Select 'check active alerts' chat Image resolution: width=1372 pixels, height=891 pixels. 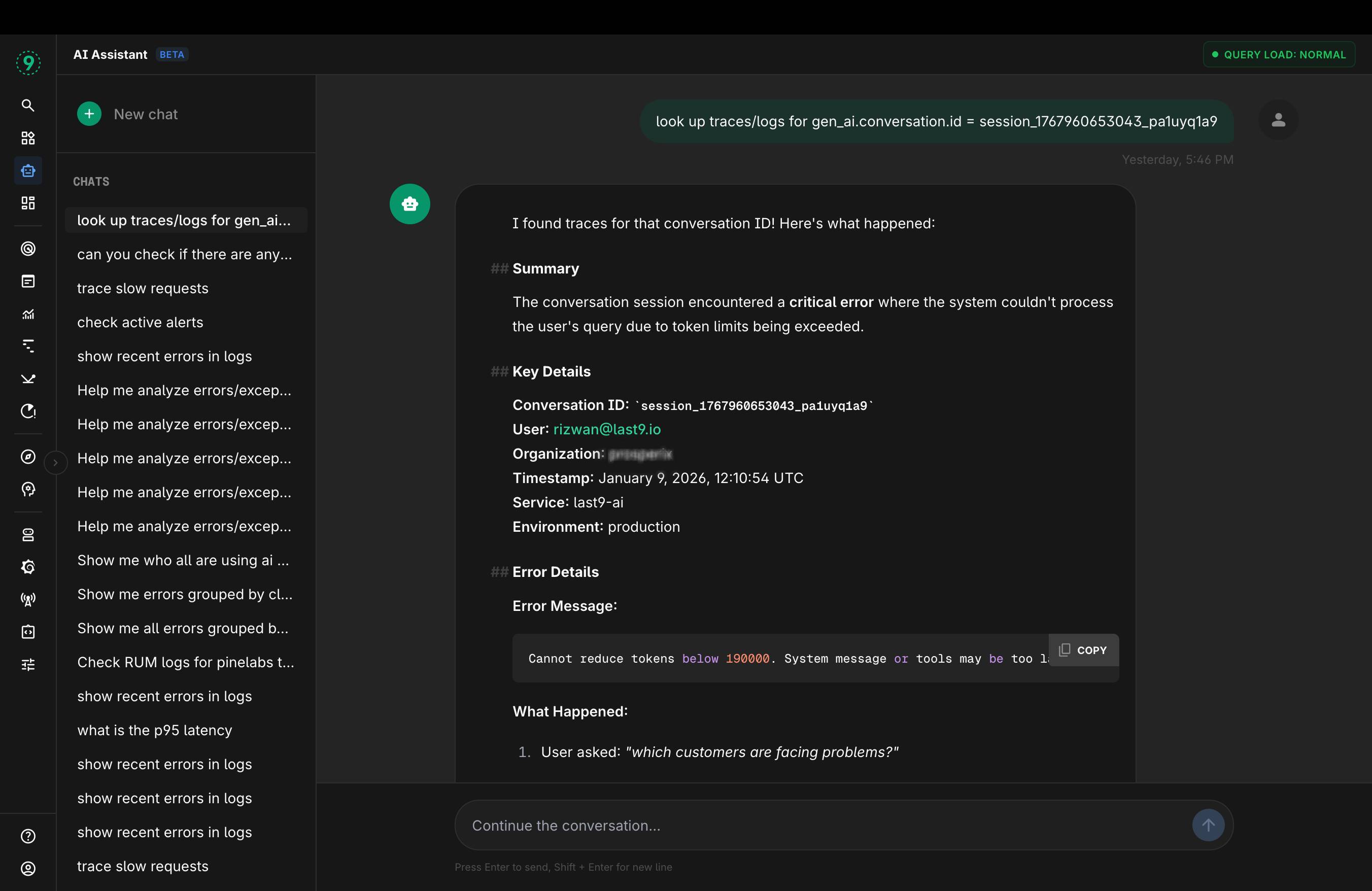pyautogui.click(x=140, y=322)
